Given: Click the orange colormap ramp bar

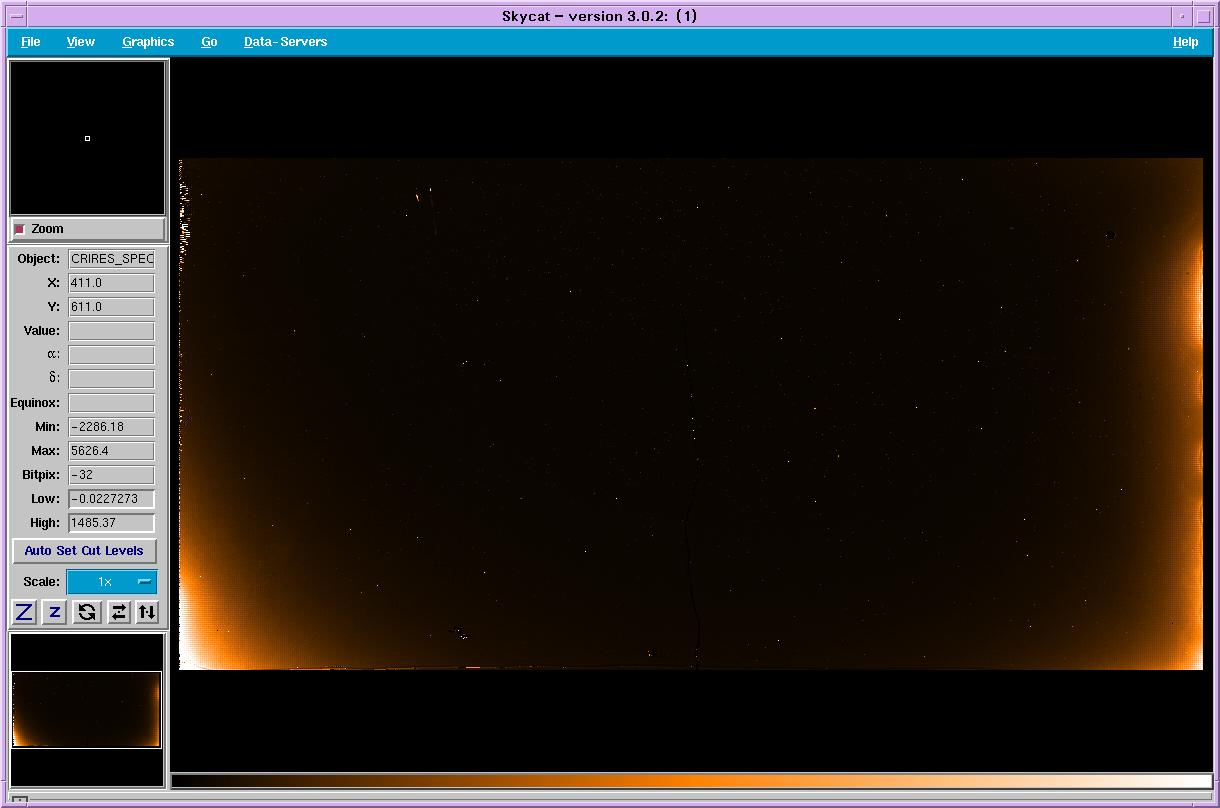Looking at the screenshot, I should 690,781.
